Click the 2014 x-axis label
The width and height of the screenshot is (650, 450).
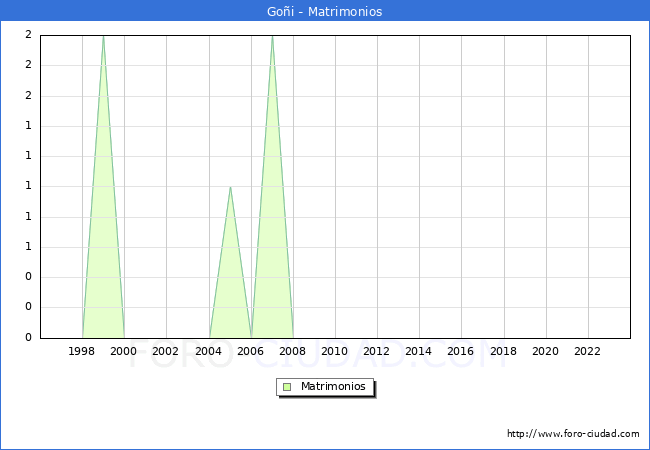(x=419, y=351)
